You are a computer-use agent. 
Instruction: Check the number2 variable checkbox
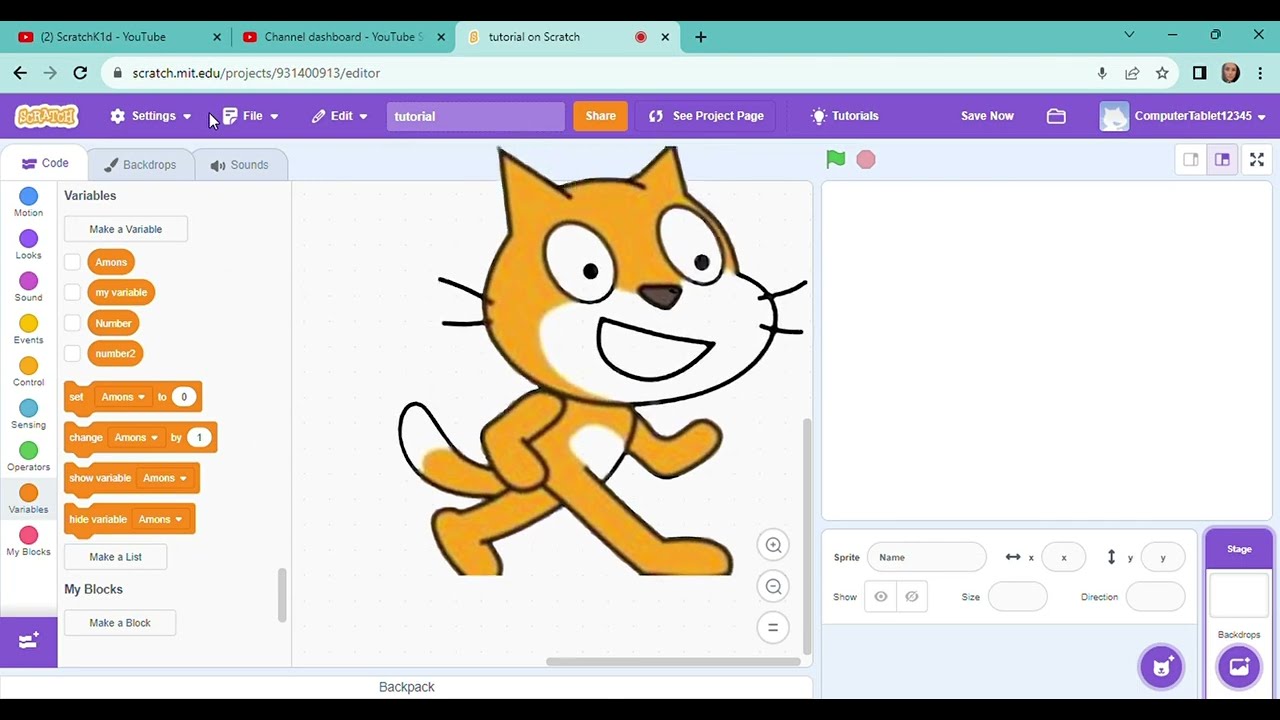(x=72, y=353)
